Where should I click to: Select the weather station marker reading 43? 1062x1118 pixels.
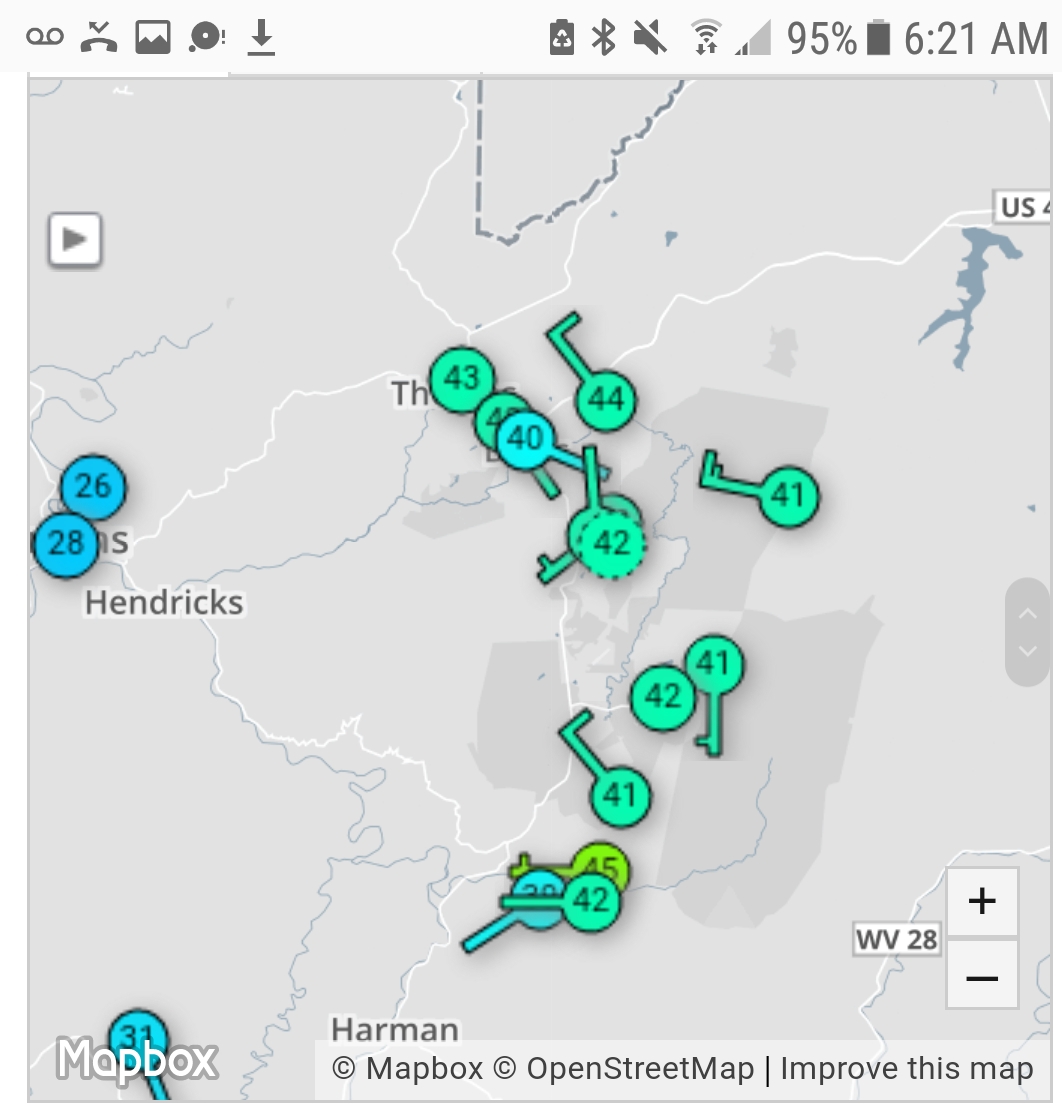[461, 379]
